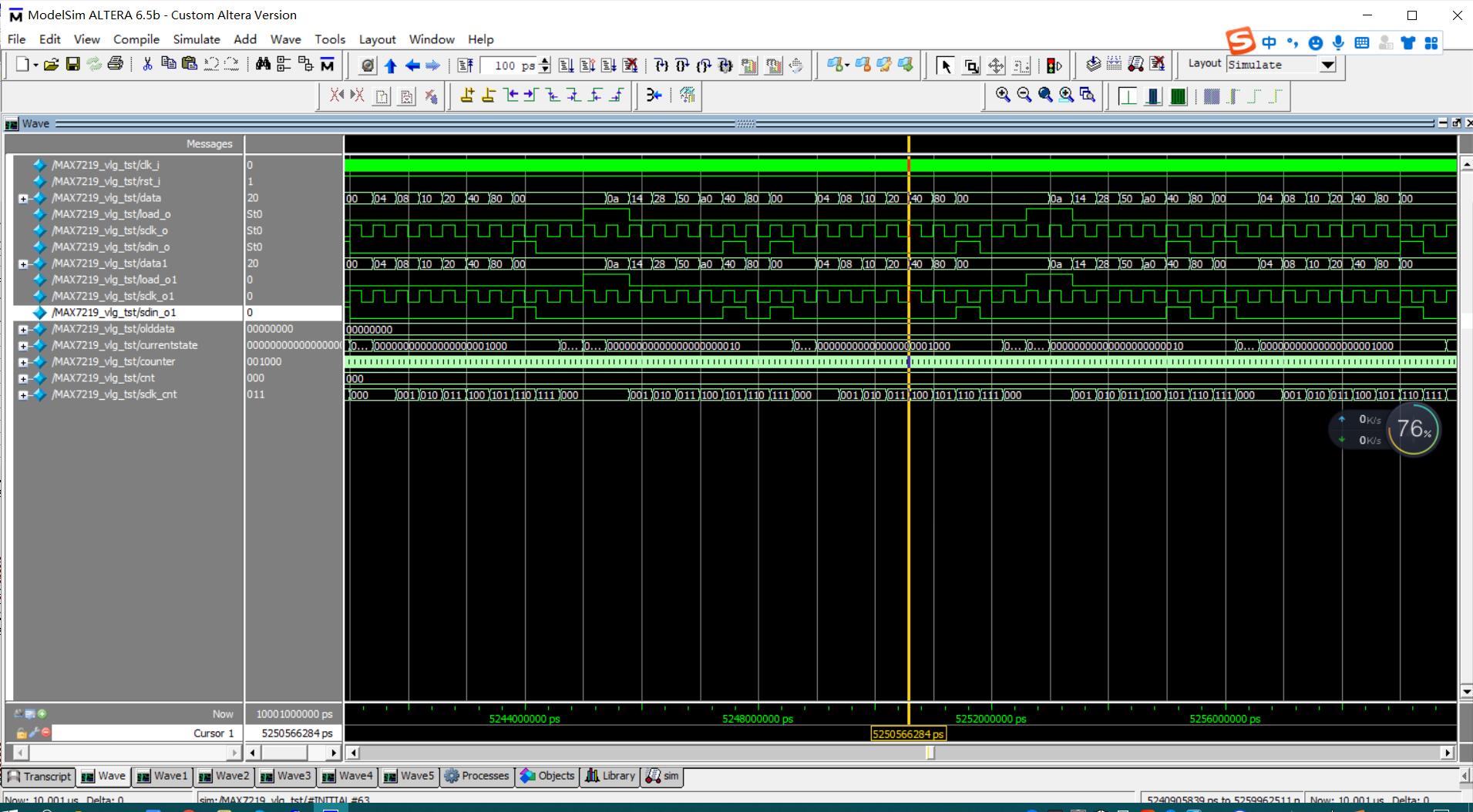Viewport: 1473px width, 812px height.
Task: Open the Layout menu
Action: coord(377,39)
